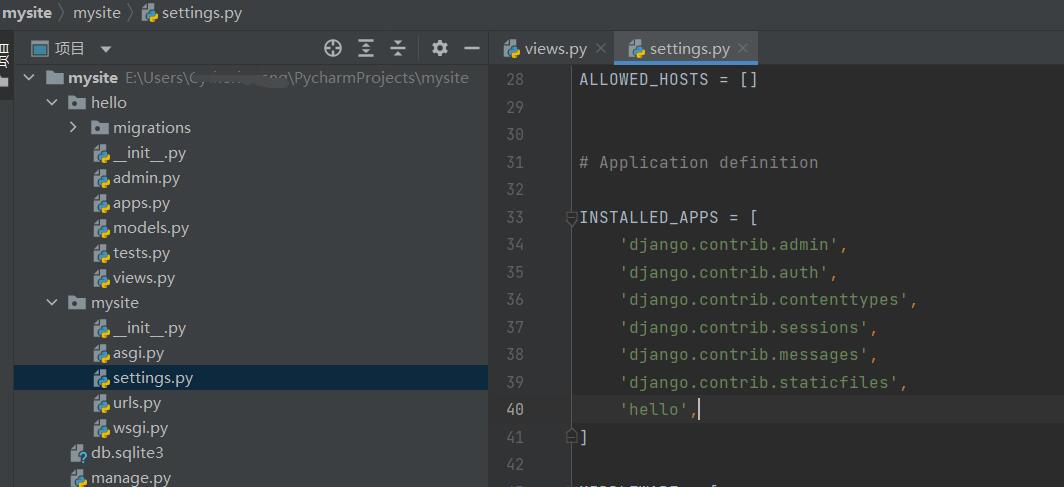Viewport: 1064px width, 487px height.
Task: Select models.py in the hello folder
Action: coord(150,228)
